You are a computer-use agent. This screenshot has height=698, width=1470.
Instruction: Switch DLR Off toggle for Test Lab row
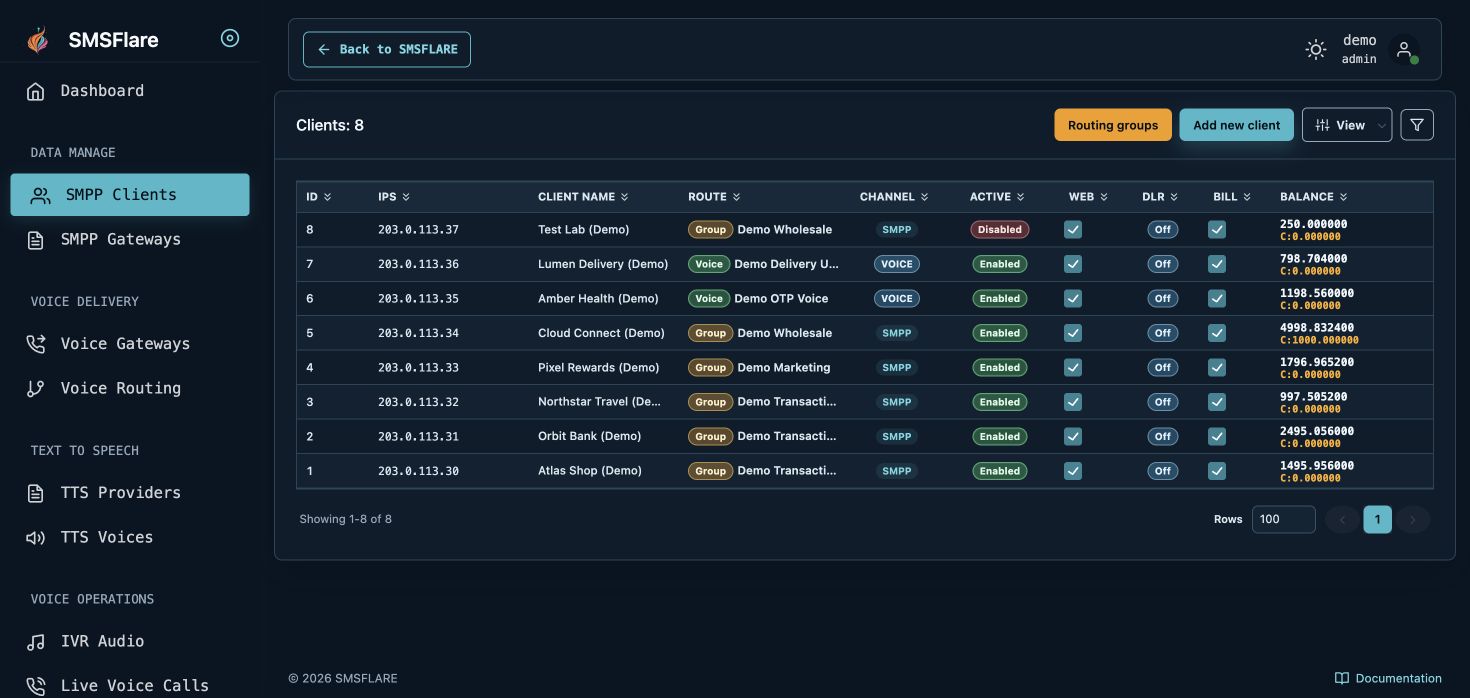pyautogui.click(x=1162, y=229)
